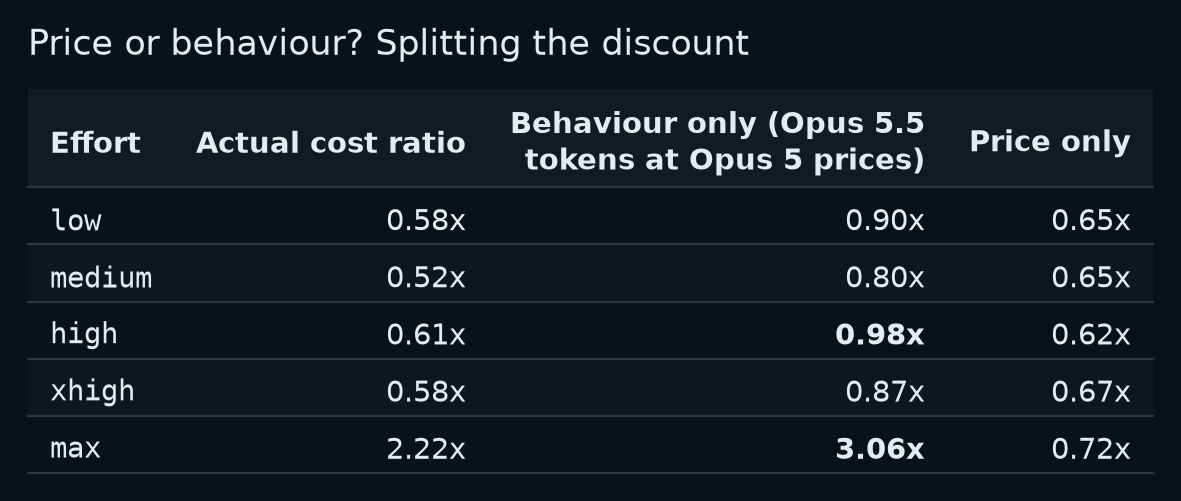Click the Behaviour only column header

(x=717, y=142)
